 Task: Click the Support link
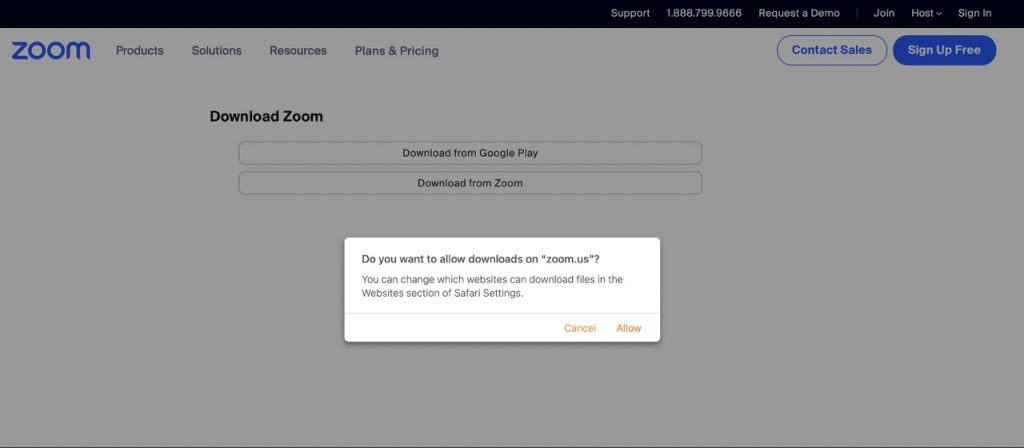click(x=630, y=13)
